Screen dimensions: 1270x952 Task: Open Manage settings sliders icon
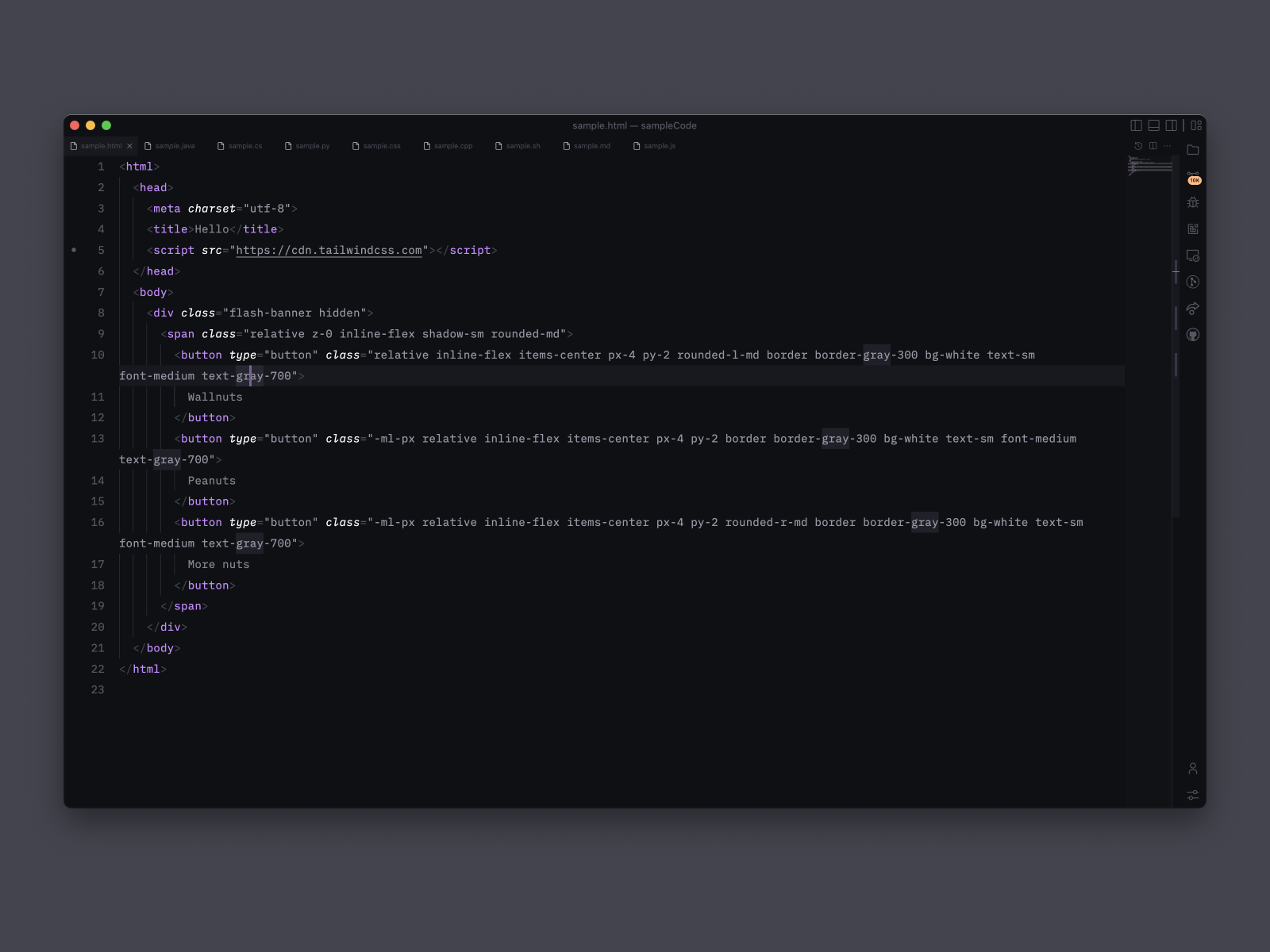tap(1192, 794)
